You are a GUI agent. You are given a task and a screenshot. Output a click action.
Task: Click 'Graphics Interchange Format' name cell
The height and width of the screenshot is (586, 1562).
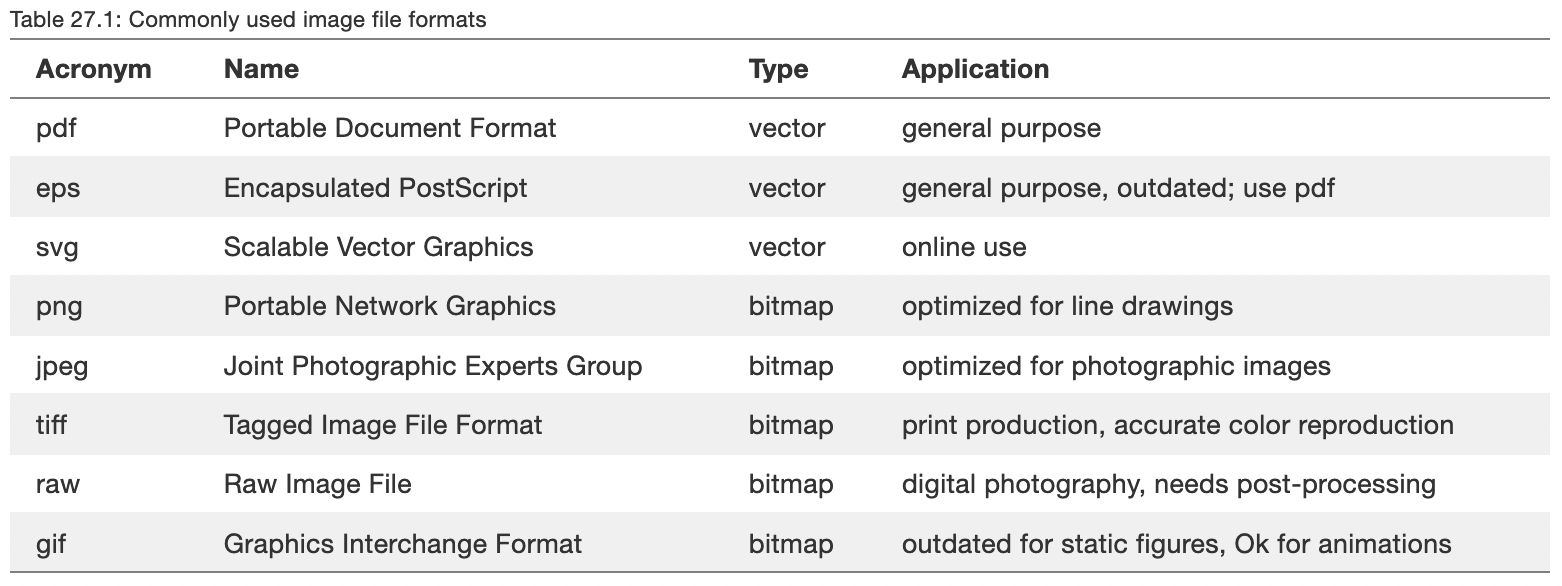click(x=402, y=544)
